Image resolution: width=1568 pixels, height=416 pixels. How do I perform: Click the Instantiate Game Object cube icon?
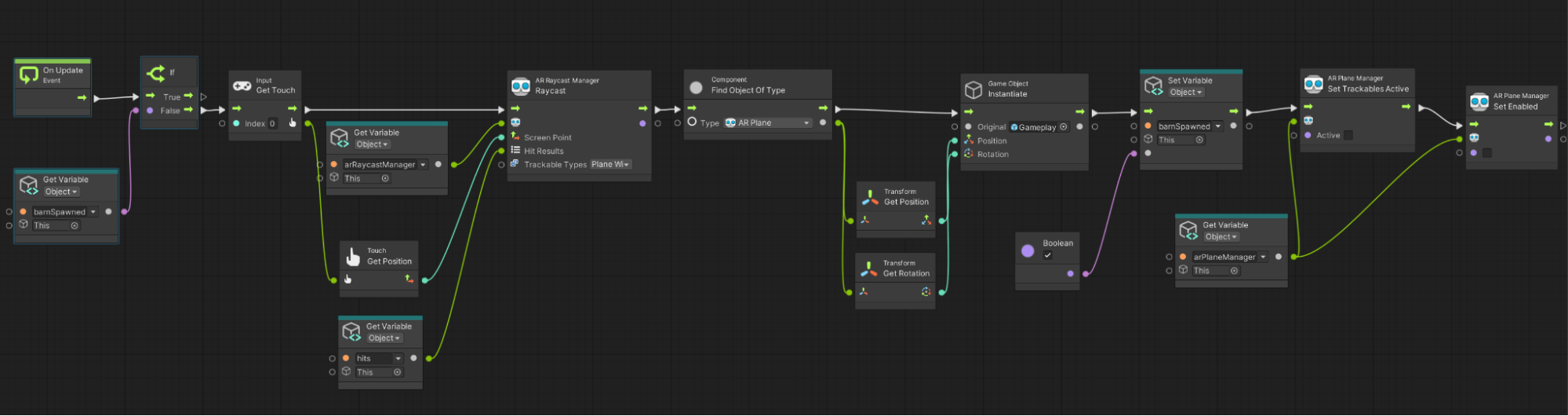click(973, 89)
